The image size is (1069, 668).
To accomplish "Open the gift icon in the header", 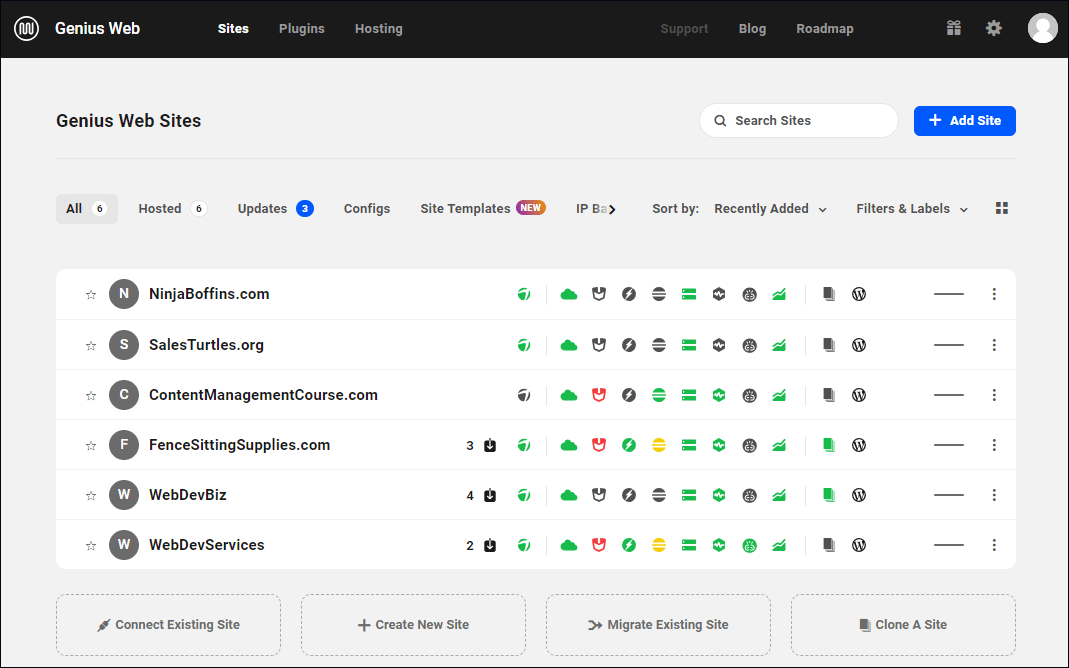I will point(954,28).
